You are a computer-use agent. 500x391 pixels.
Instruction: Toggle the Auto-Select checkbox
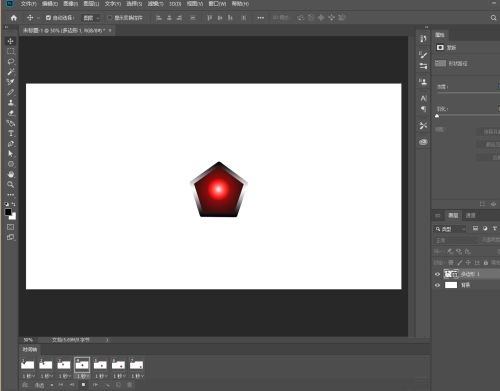[x=48, y=18]
